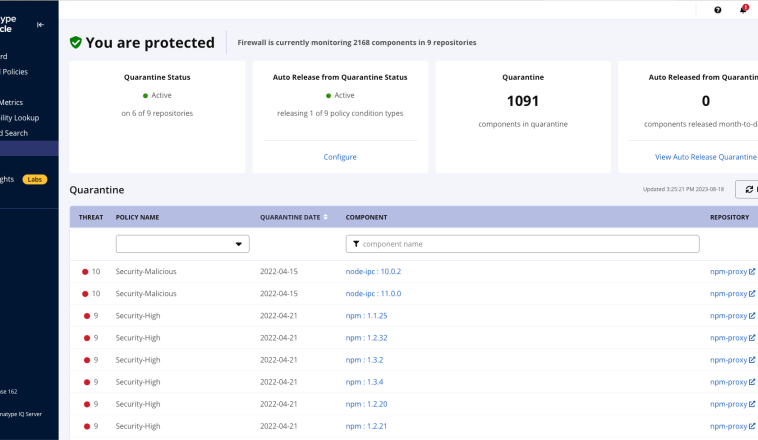Screen dimensions: 758x440
Task: Open the help question mark icon
Action: click(x=717, y=10)
